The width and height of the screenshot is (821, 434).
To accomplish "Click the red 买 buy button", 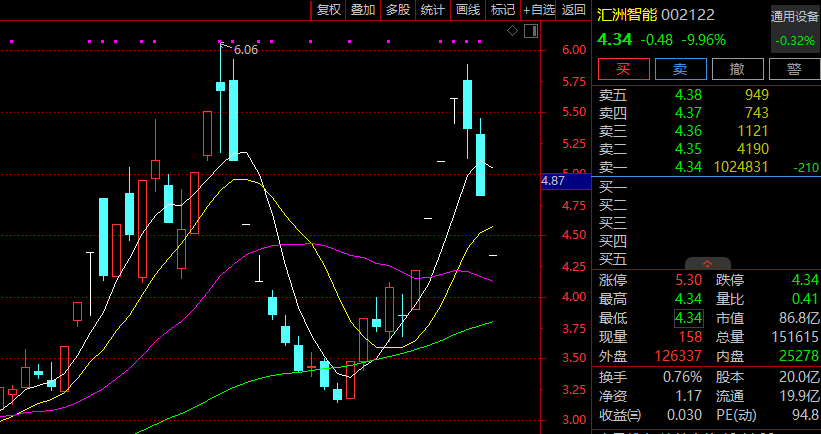I will [622, 69].
